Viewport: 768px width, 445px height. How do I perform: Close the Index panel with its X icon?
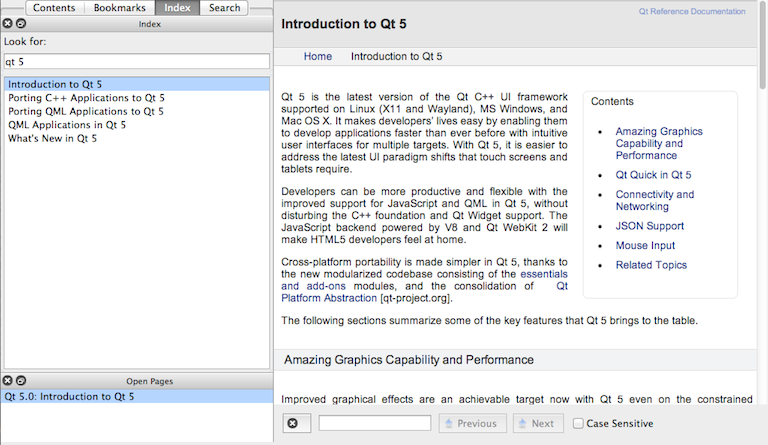pyautogui.click(x=7, y=23)
